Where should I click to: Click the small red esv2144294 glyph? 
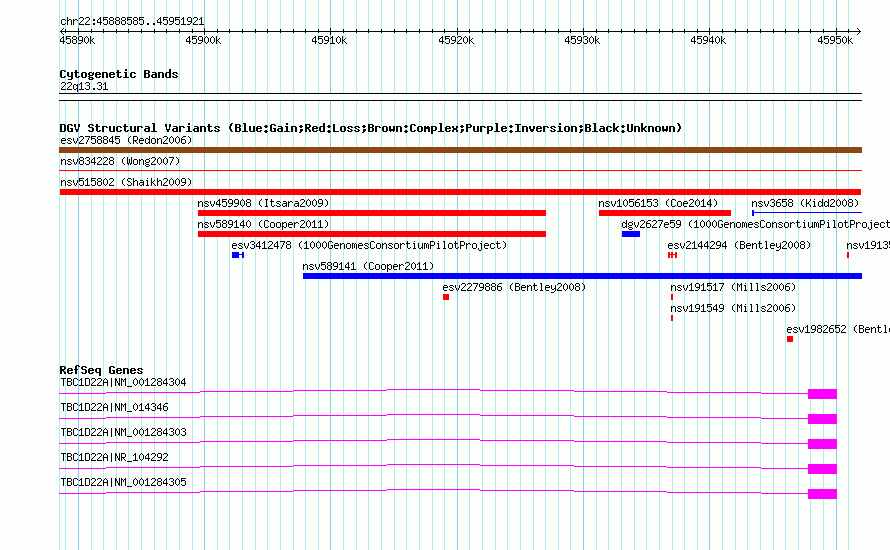point(673,255)
